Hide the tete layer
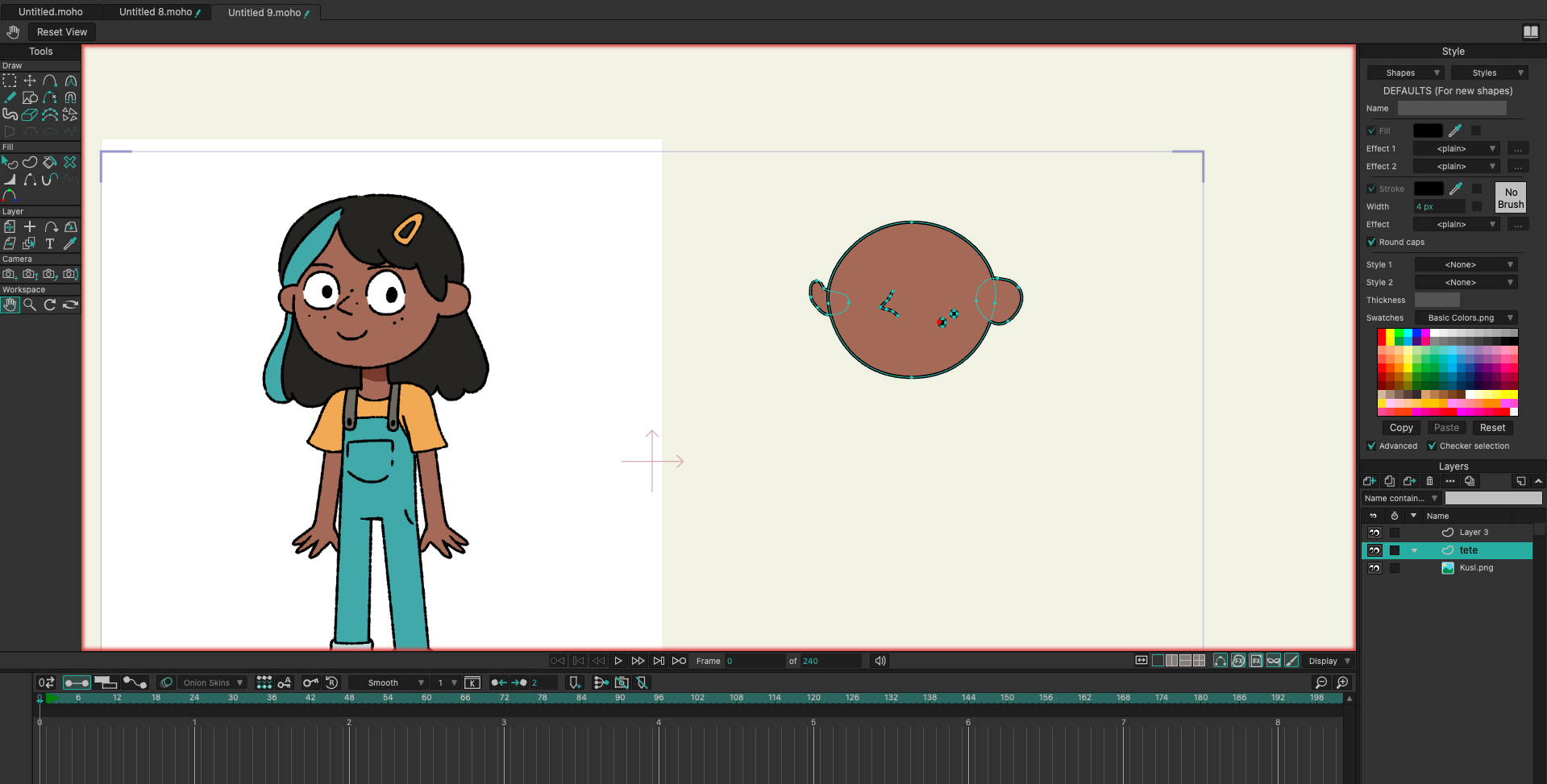This screenshot has width=1547, height=784. tap(1374, 550)
